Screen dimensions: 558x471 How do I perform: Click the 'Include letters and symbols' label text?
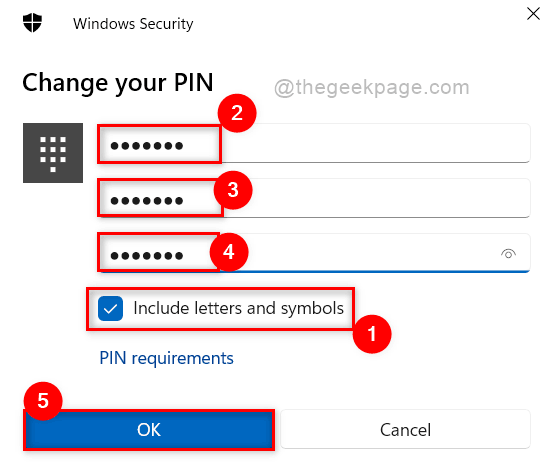238,308
